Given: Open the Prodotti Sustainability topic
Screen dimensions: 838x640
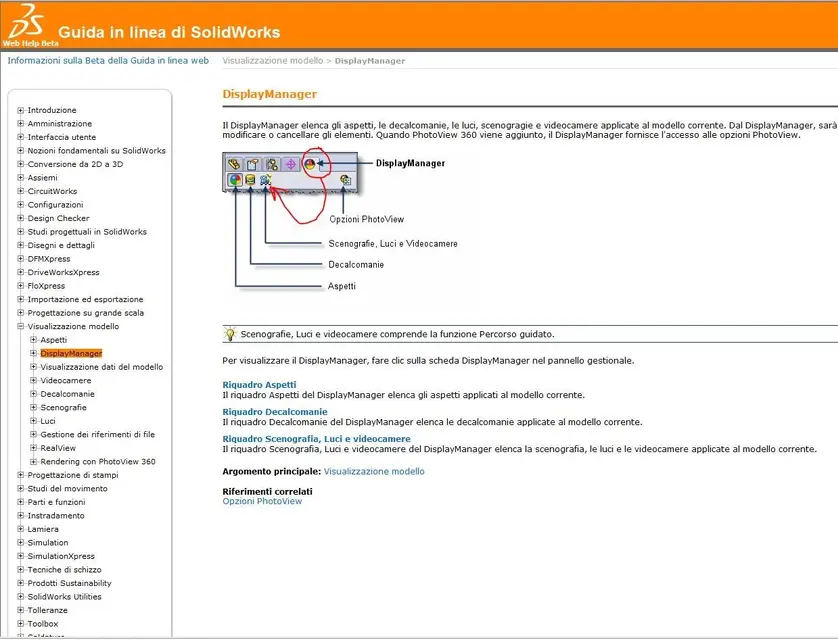Looking at the screenshot, I should [x=69, y=583].
